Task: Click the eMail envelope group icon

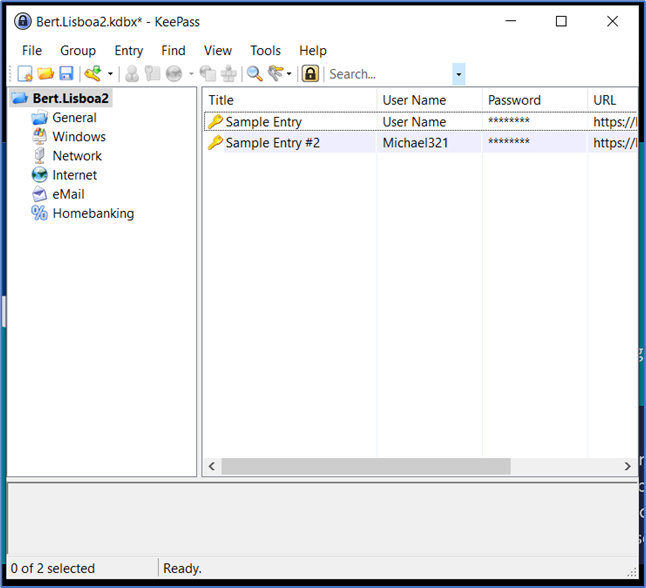Action: tap(40, 194)
